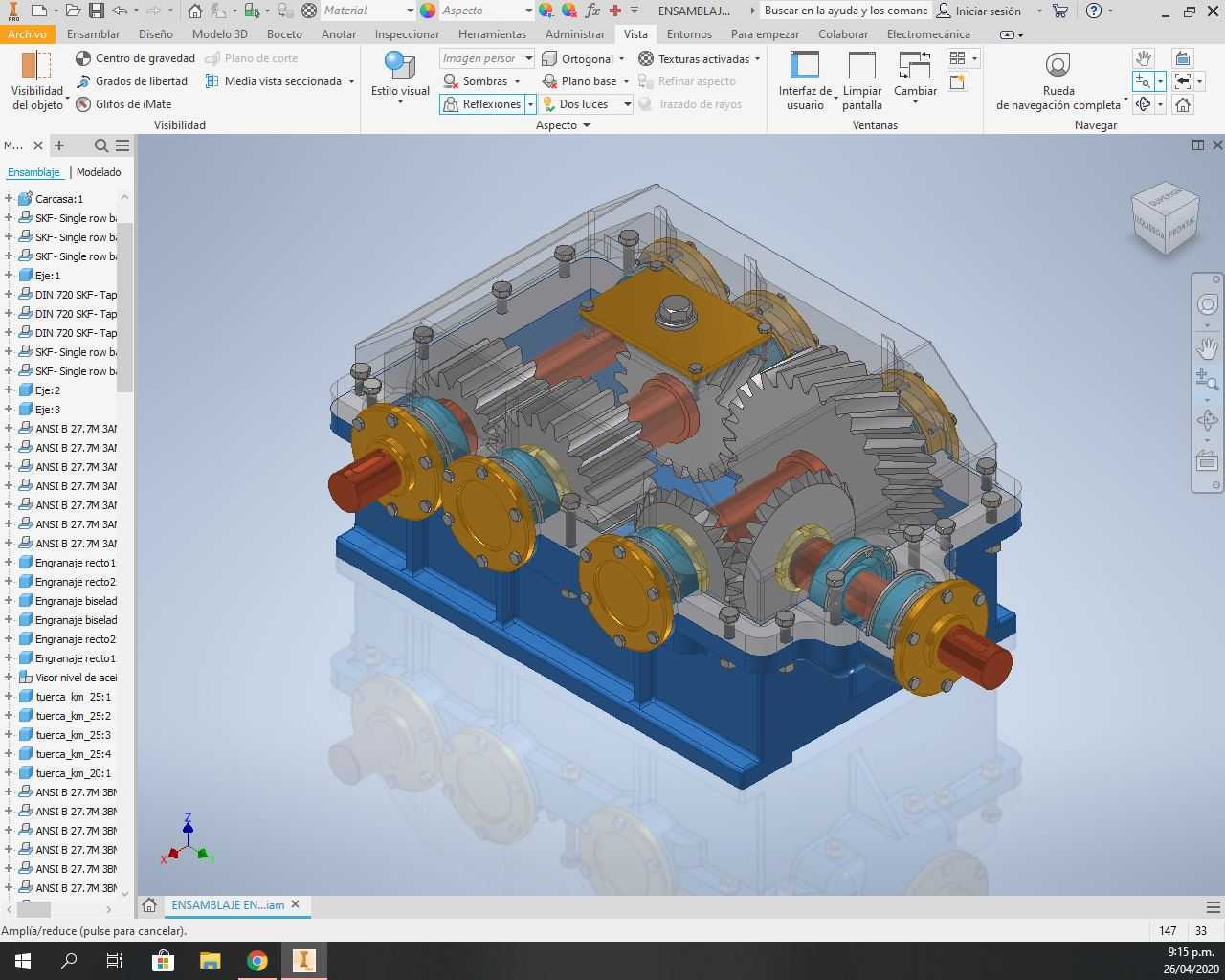
Task: Toggle Plano base display
Action: coord(579,81)
